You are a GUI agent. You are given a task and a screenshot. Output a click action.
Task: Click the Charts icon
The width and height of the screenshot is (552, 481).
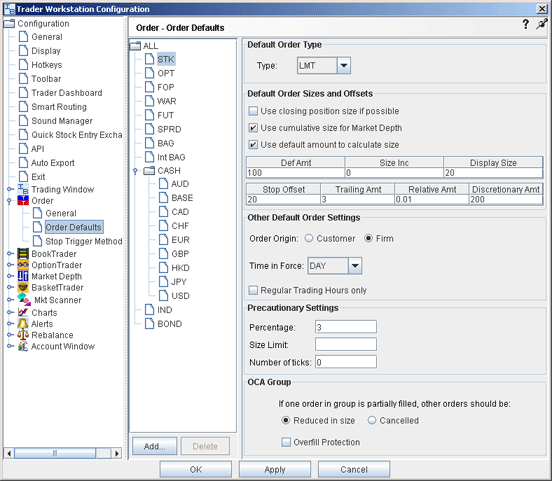(x=23, y=312)
